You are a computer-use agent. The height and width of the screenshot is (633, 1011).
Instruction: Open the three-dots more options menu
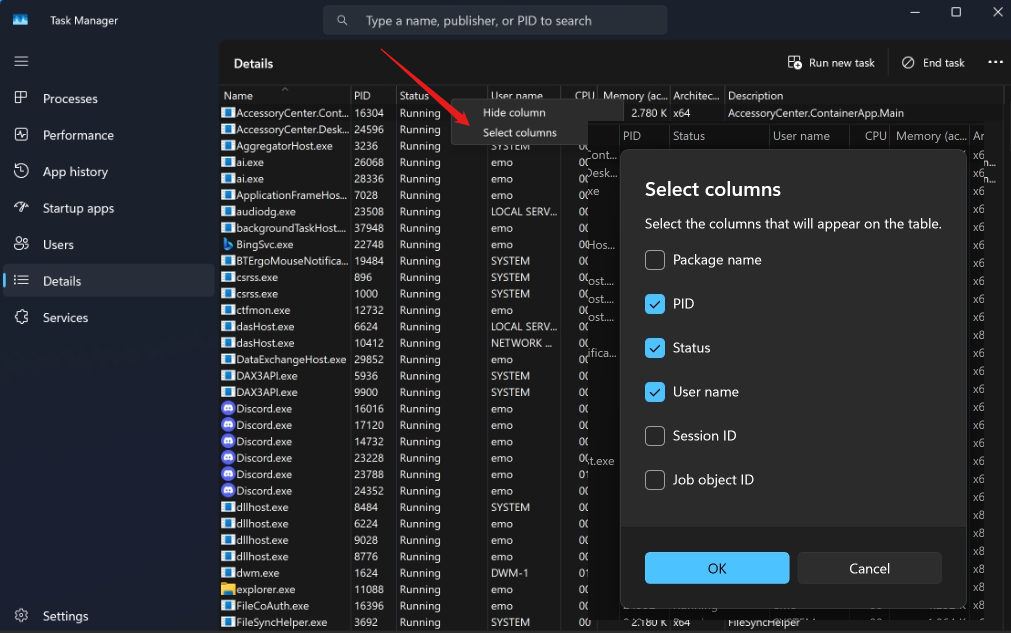click(995, 62)
